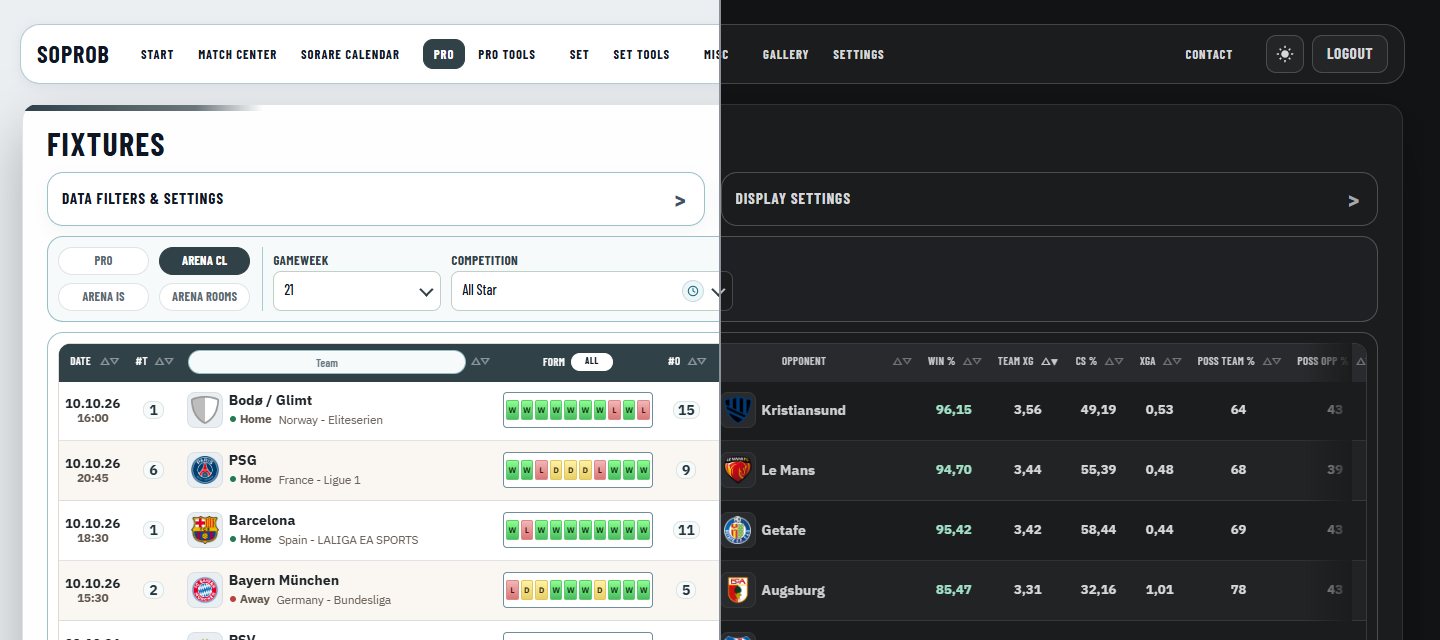Click Bodø / Glimt date 10.10.26 16:00
The image size is (1440, 640).
pyautogui.click(x=92, y=410)
